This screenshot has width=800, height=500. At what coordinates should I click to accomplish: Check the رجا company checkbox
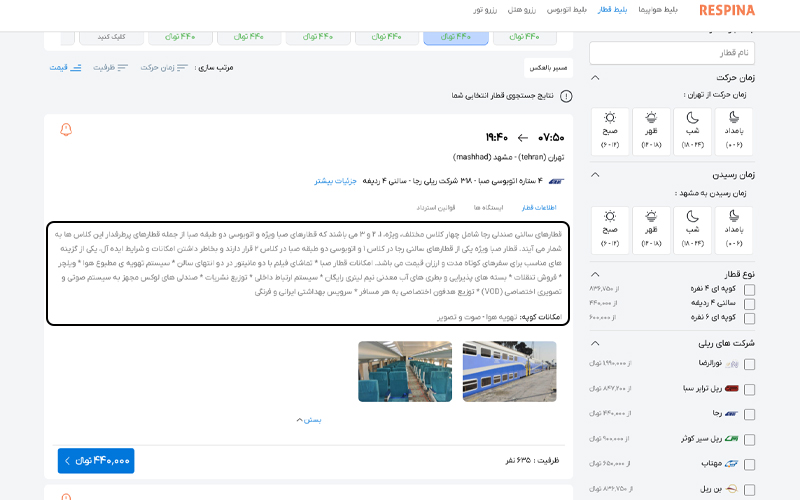749,414
